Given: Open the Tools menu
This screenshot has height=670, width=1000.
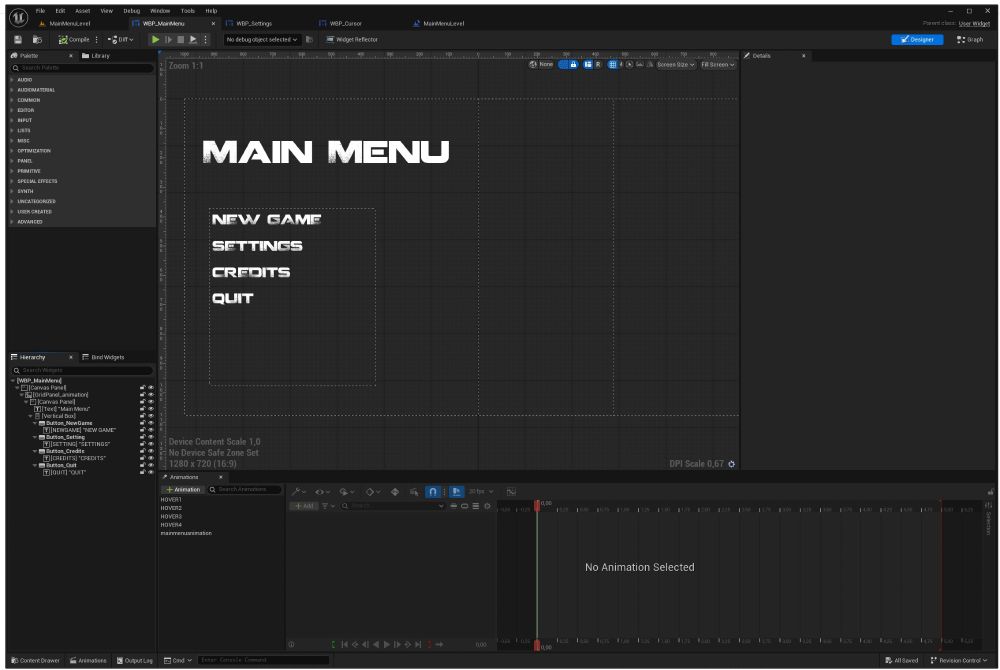Looking at the screenshot, I should coord(188,11).
